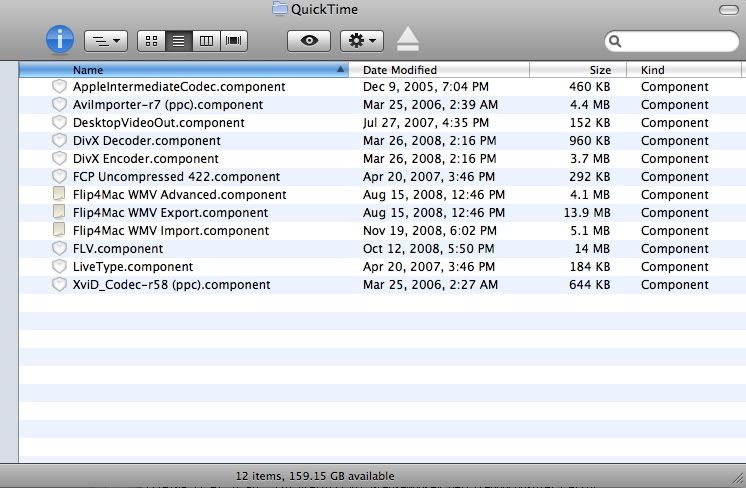This screenshot has width=746, height=488.
Task: Switch to column view
Action: [206, 41]
